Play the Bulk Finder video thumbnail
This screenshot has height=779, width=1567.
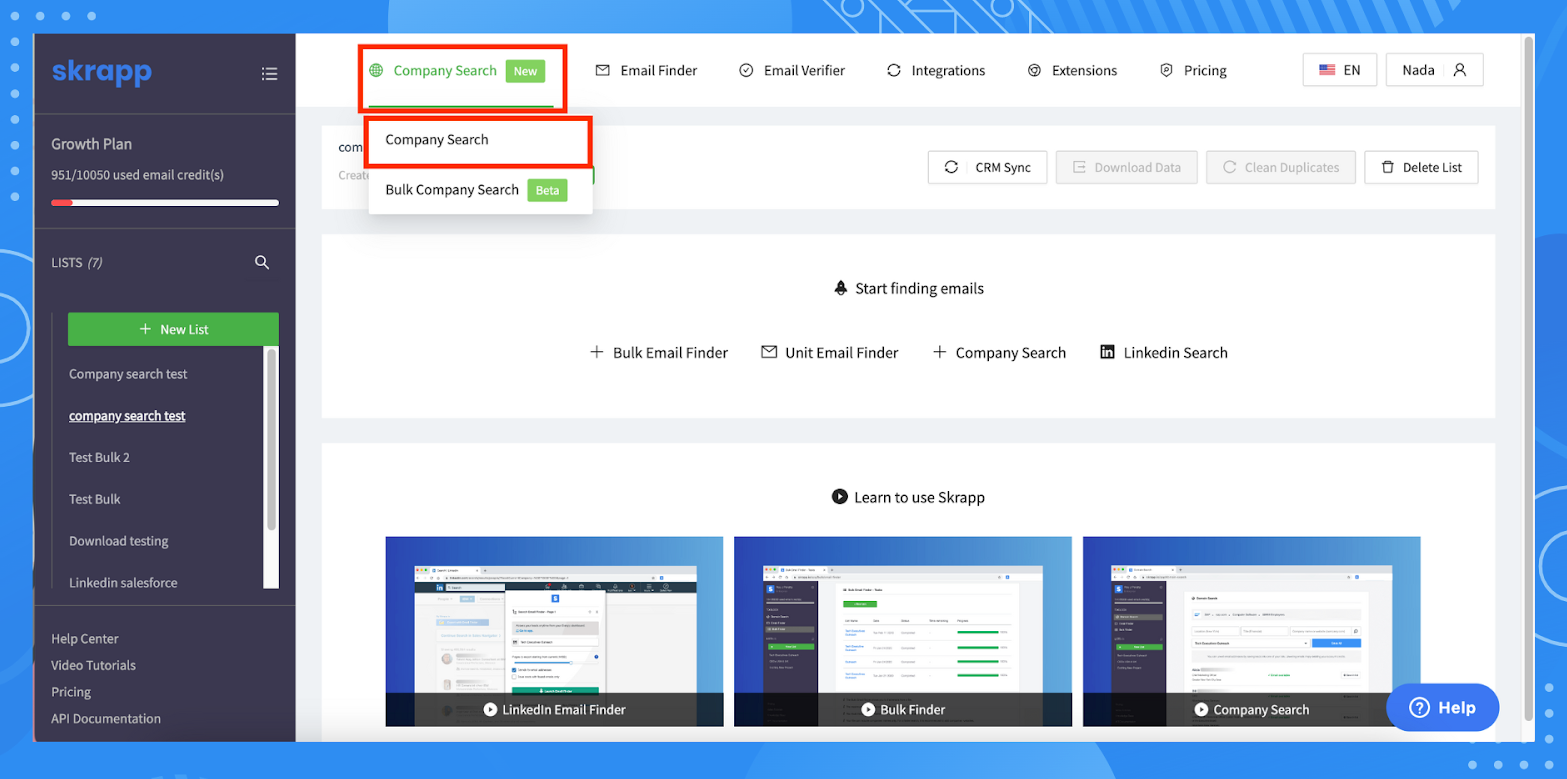click(902, 631)
